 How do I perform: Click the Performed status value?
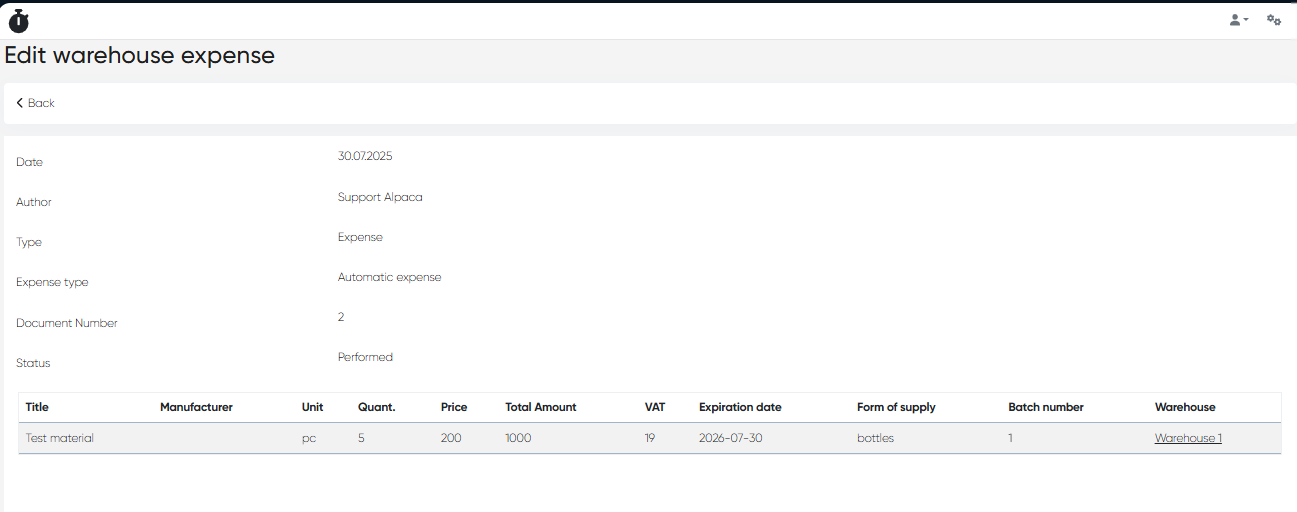click(365, 357)
